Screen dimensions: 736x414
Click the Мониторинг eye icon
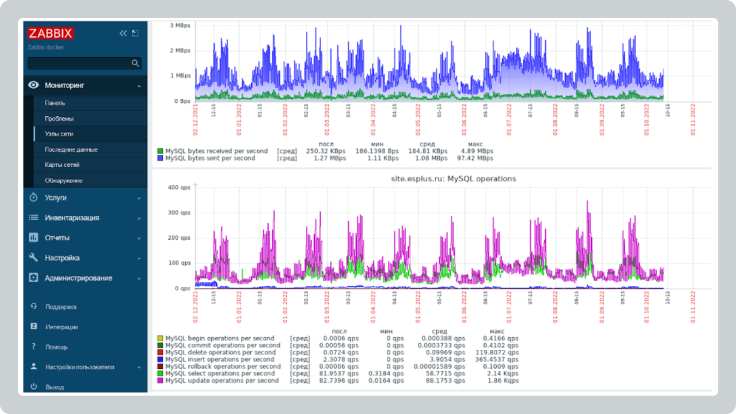click(x=33, y=86)
